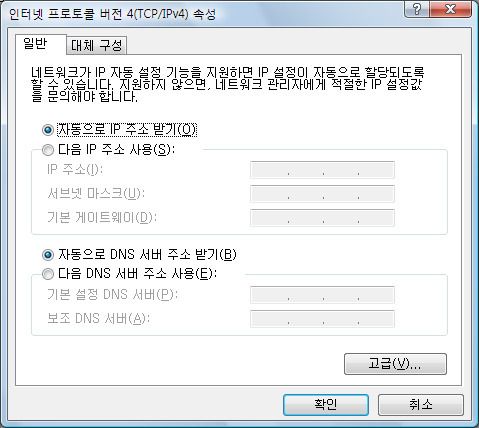This screenshot has height=428, width=479.
Task: Close the TCP/IPv4 properties dialog
Action: click(x=450, y=9)
